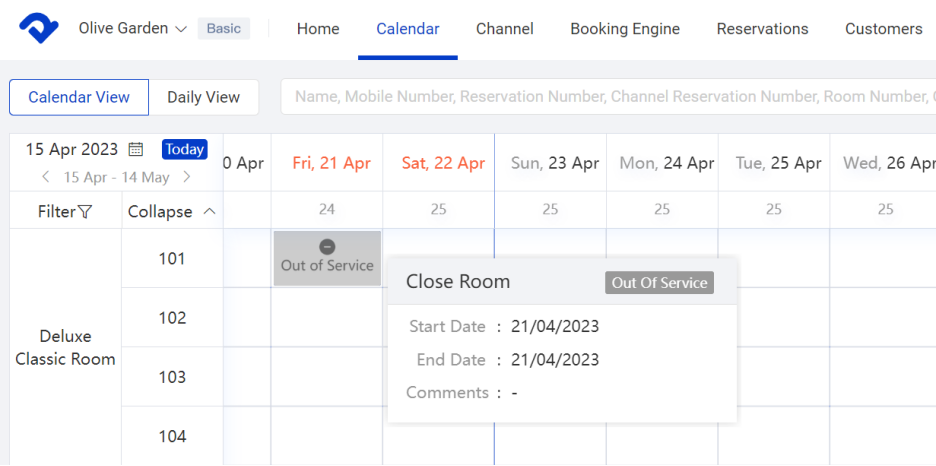Go to Booking Engine tab
Screen dimensions: 936x466
pyautogui.click(x=625, y=29)
